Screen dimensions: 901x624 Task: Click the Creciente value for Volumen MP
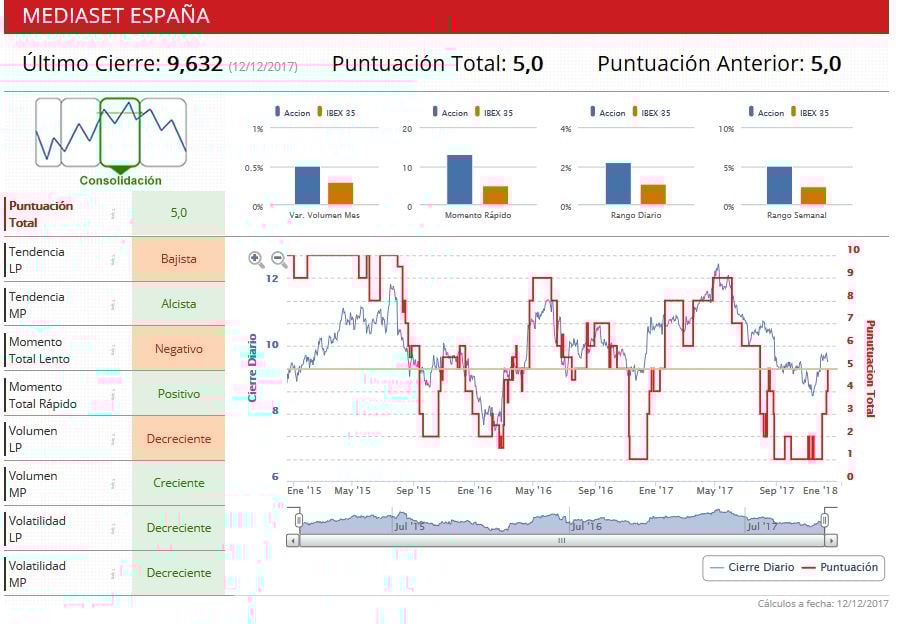pyautogui.click(x=179, y=483)
